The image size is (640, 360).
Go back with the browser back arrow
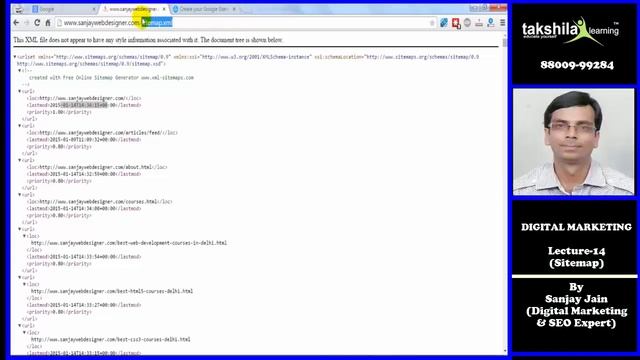(x=16, y=23)
